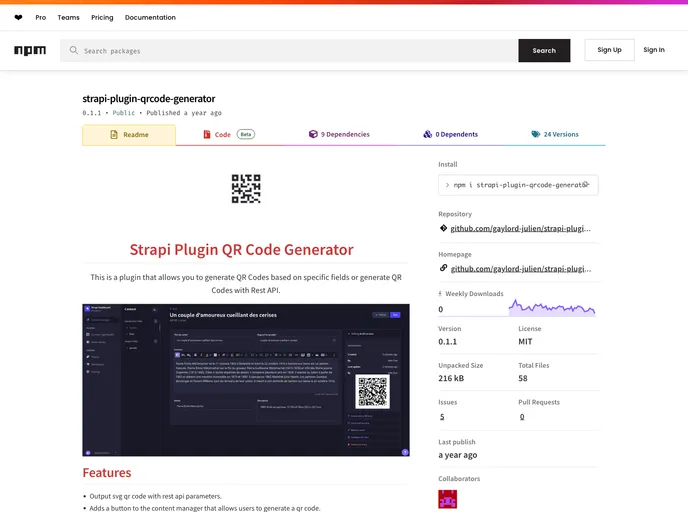Click the magnifier icon in the search box
688x512 pixels.
click(74, 50)
